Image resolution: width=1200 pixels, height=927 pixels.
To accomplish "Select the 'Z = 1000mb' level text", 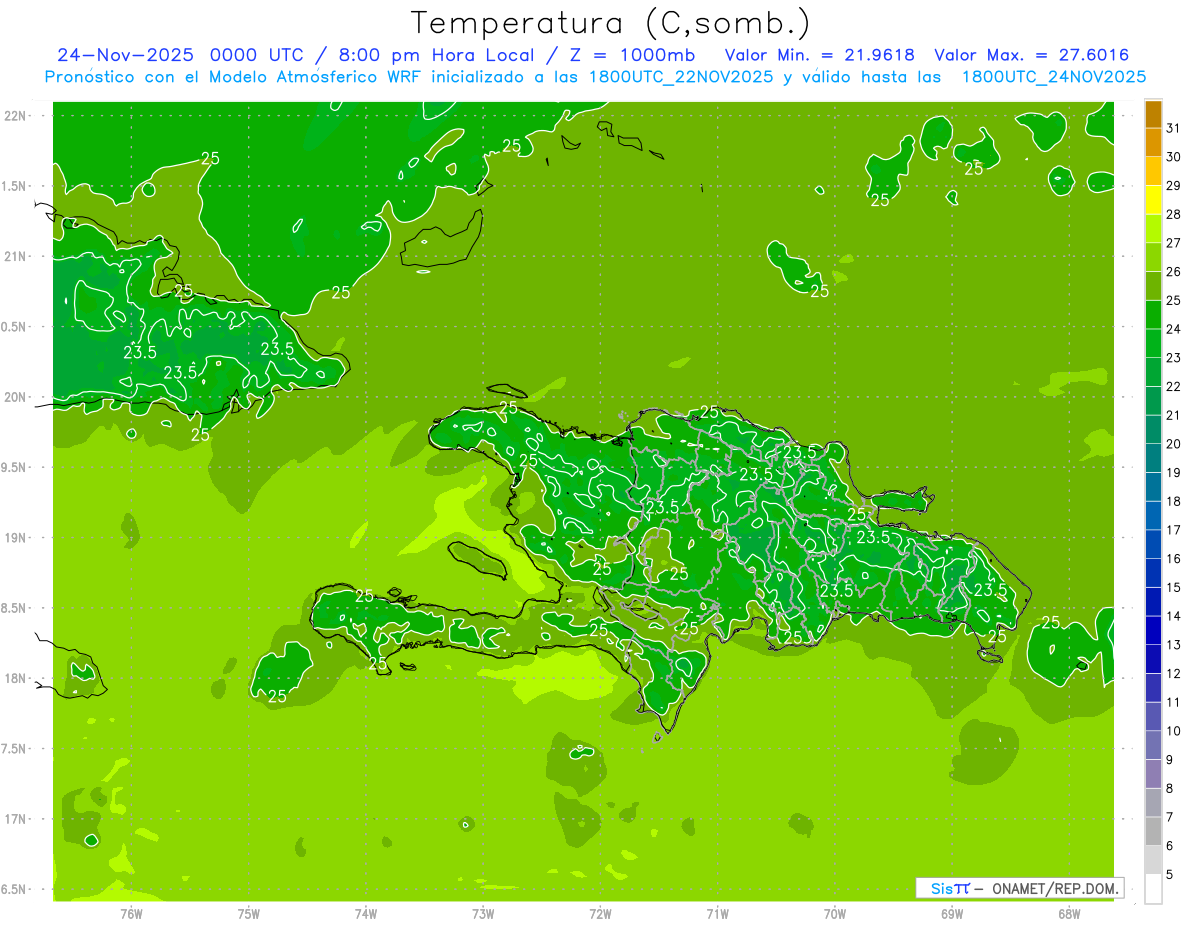I will click(x=634, y=54).
